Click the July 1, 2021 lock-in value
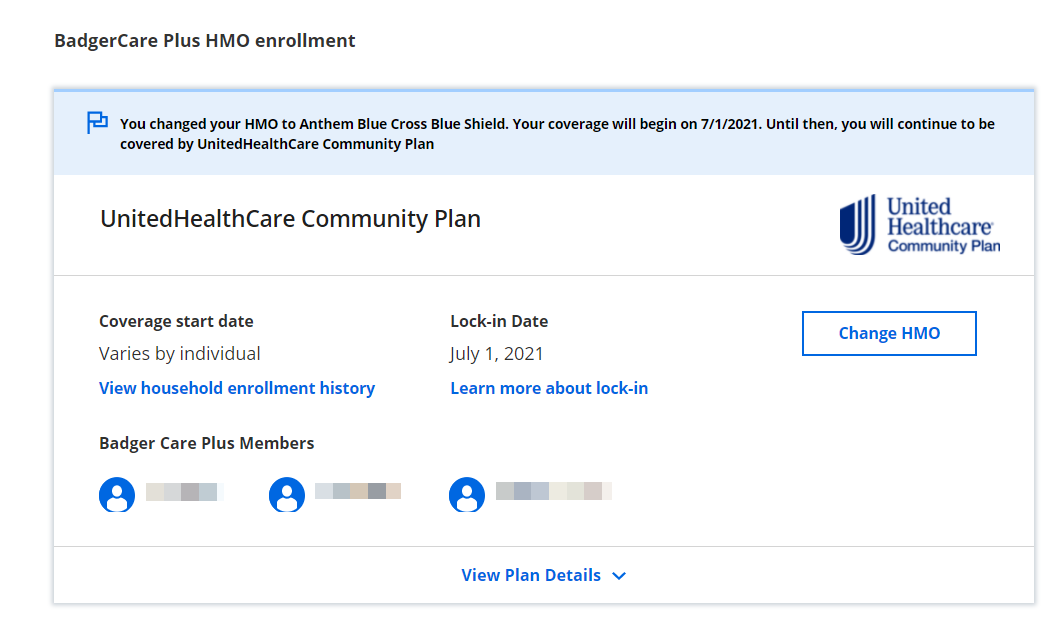Image resolution: width=1051 pixels, height=637 pixels. tap(497, 353)
